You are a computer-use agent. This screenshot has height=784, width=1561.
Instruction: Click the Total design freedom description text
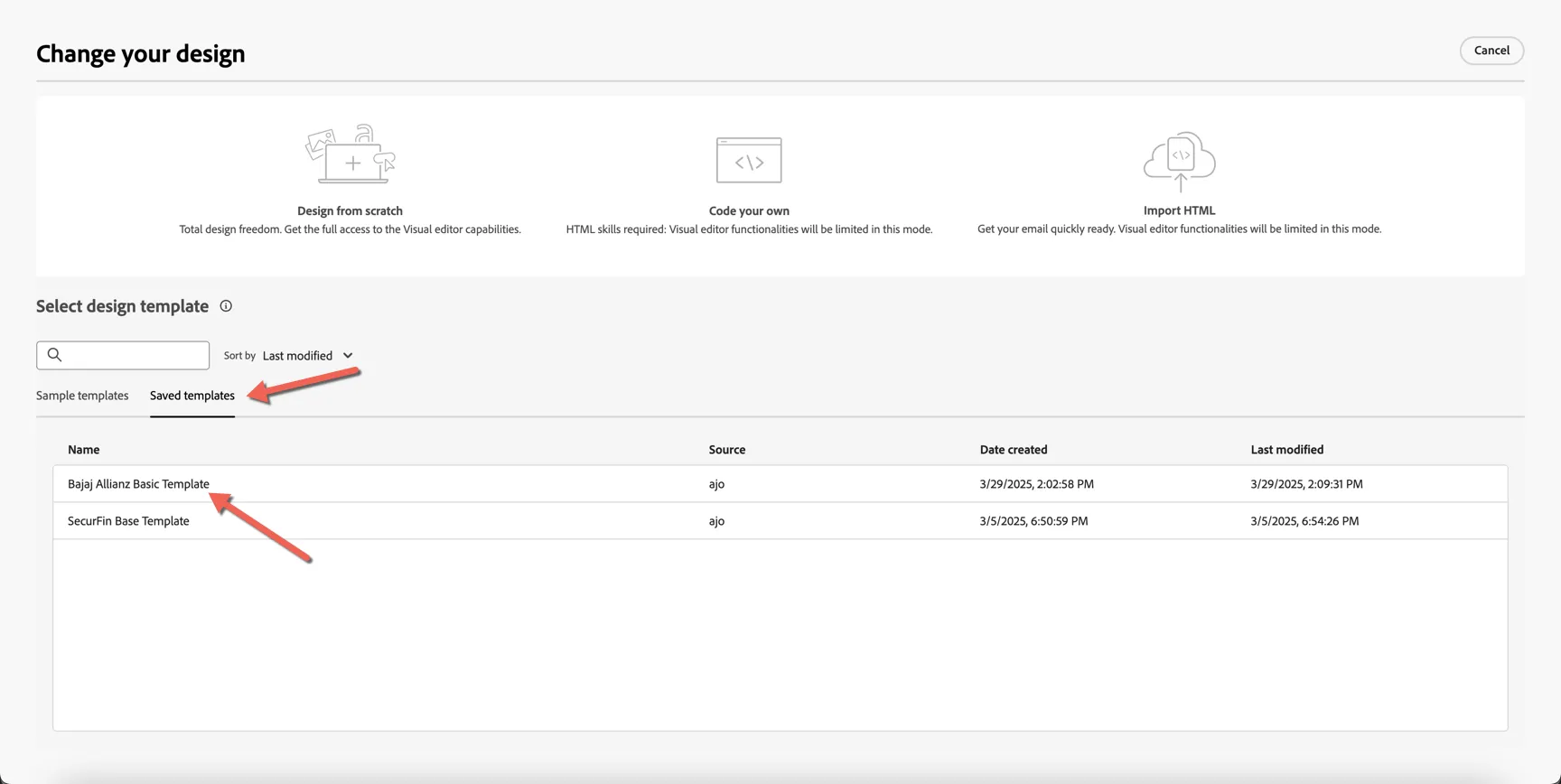click(350, 229)
